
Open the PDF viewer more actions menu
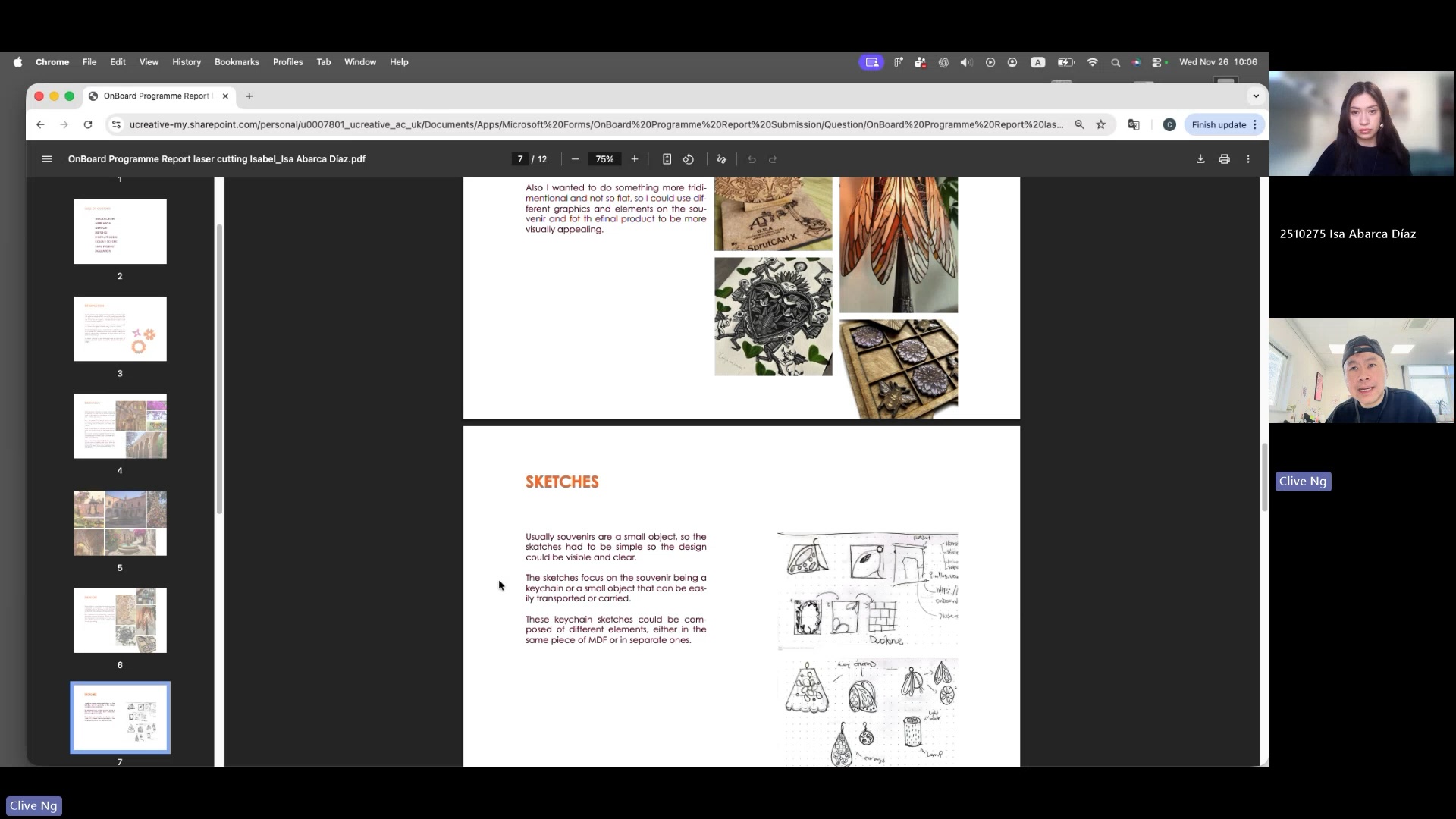pyautogui.click(x=1248, y=159)
